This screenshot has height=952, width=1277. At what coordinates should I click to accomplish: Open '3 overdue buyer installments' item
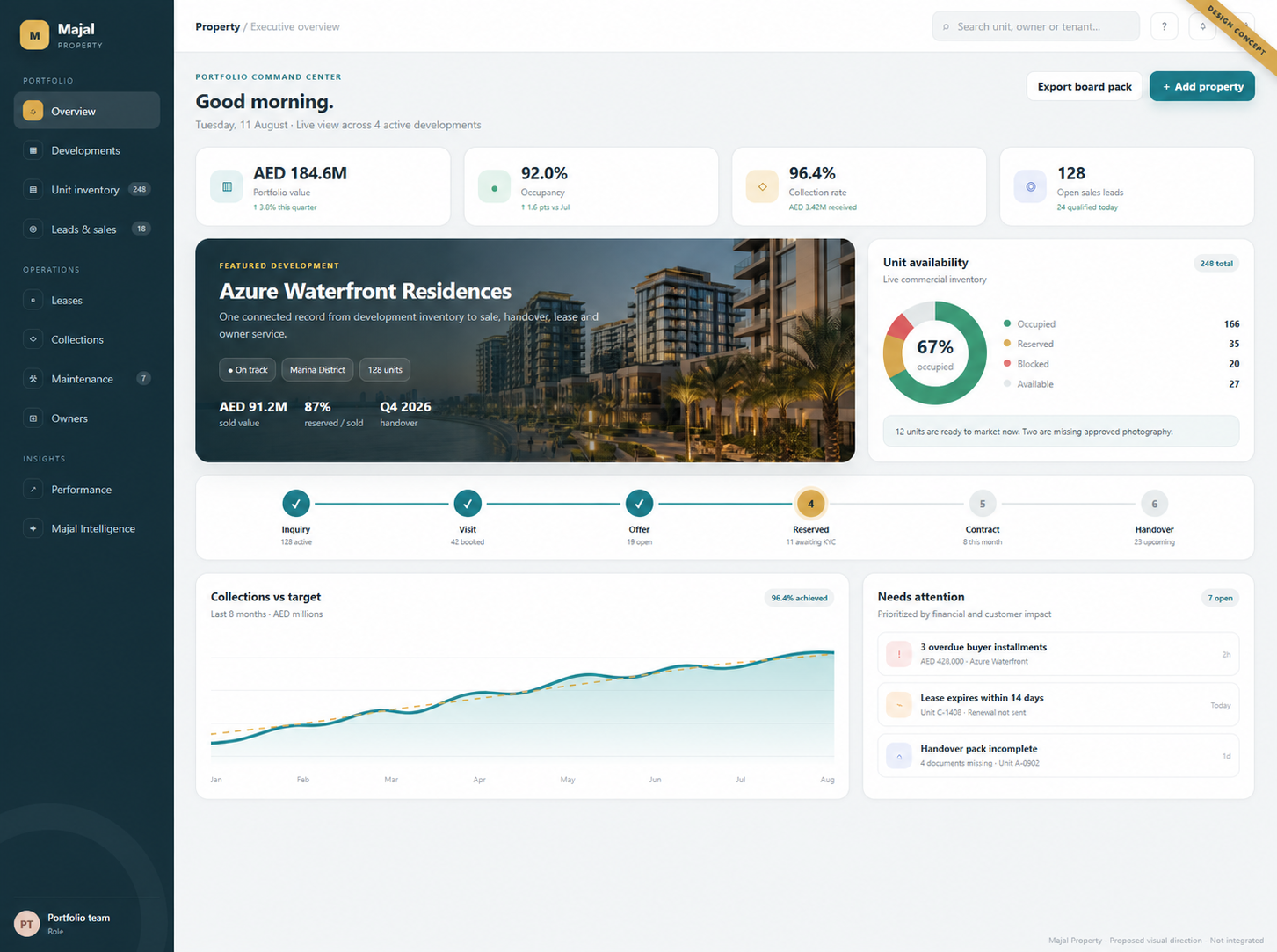[1058, 654]
